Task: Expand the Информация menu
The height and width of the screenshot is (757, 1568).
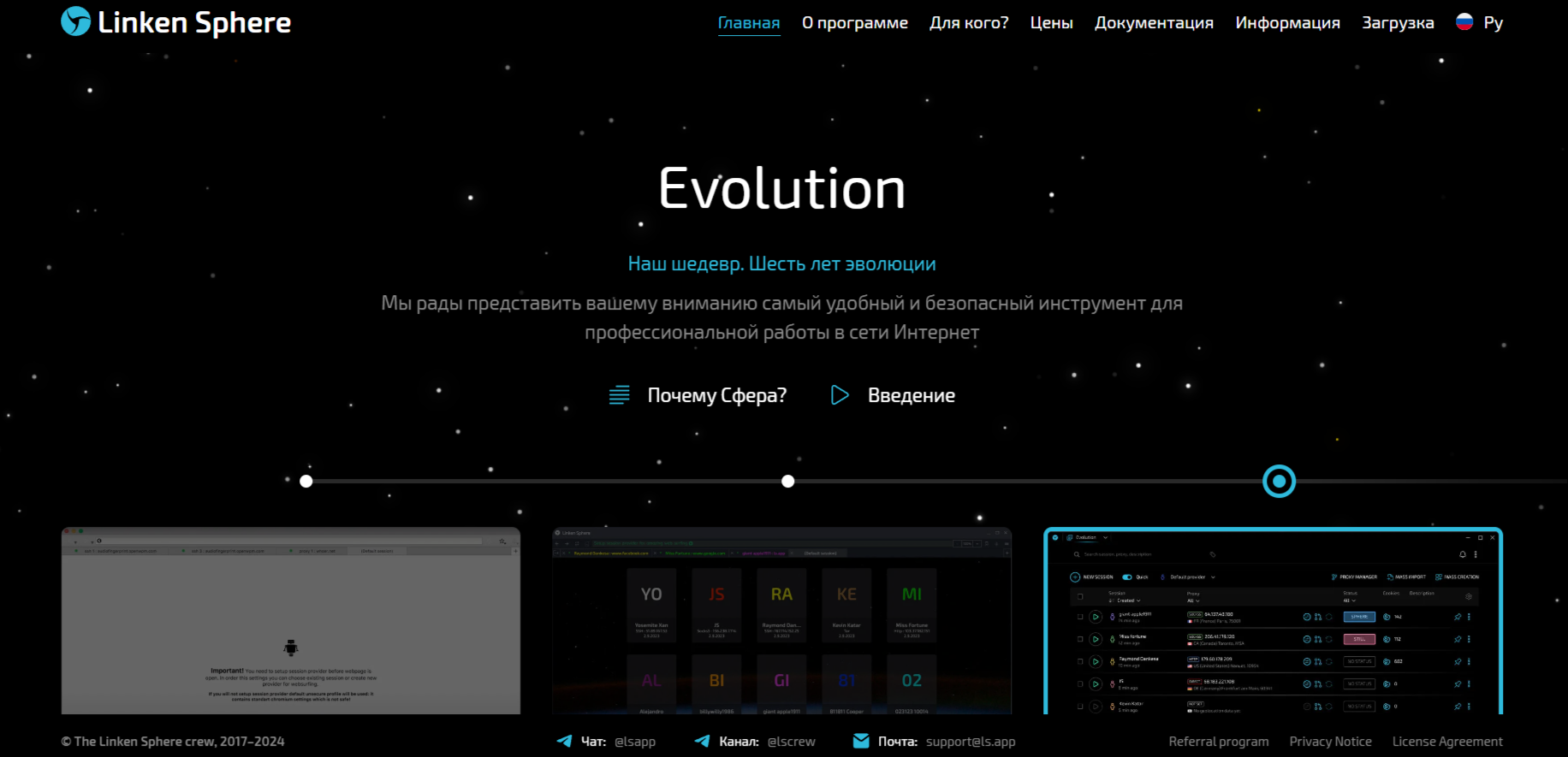Action: (1287, 23)
